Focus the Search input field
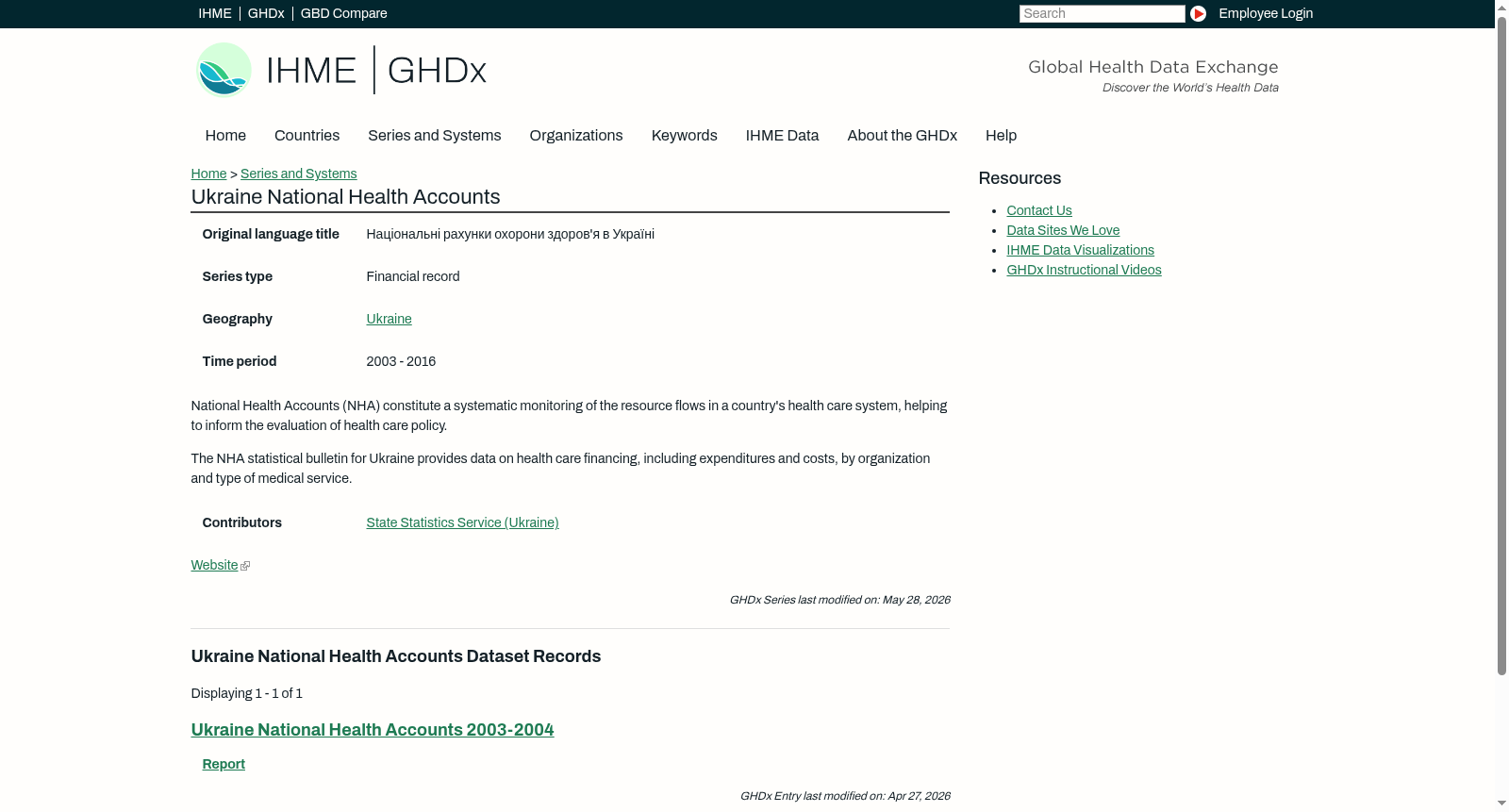 (1102, 13)
